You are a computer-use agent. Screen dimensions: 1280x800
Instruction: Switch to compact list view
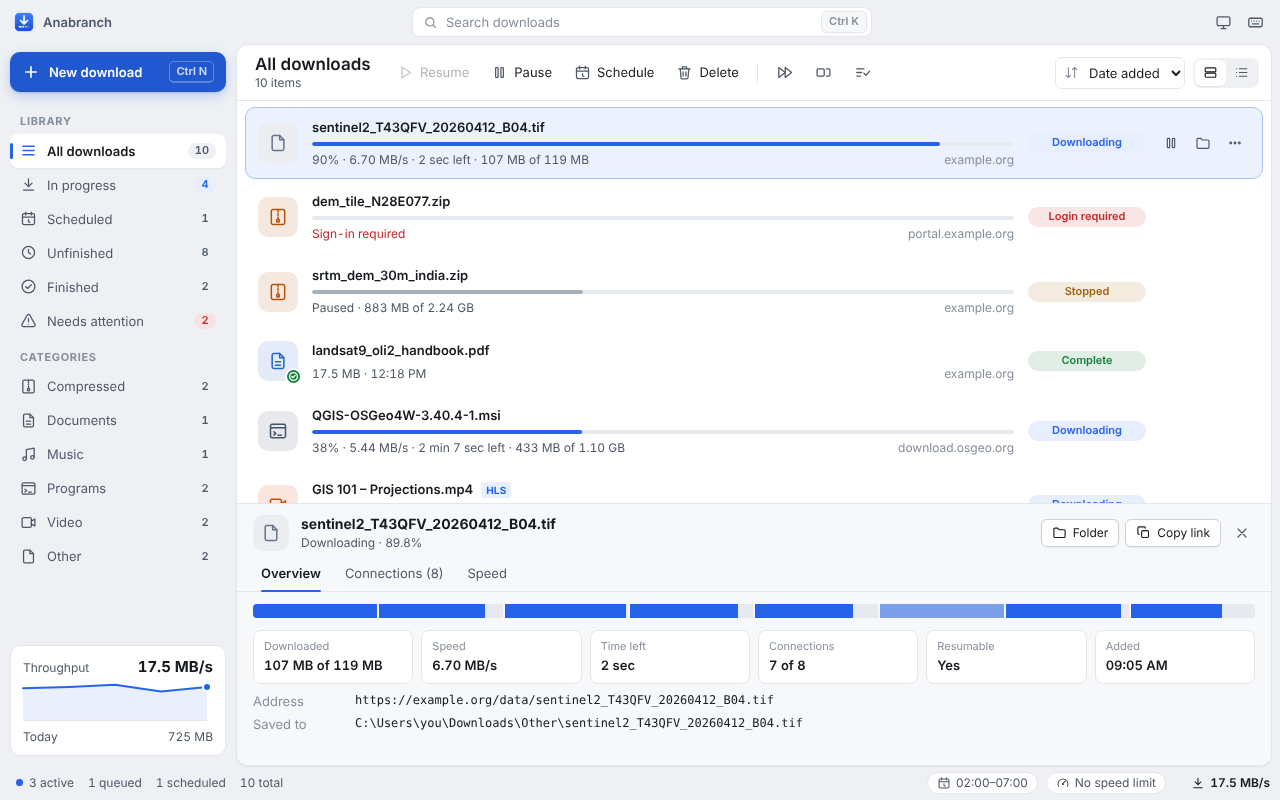[x=1241, y=73]
